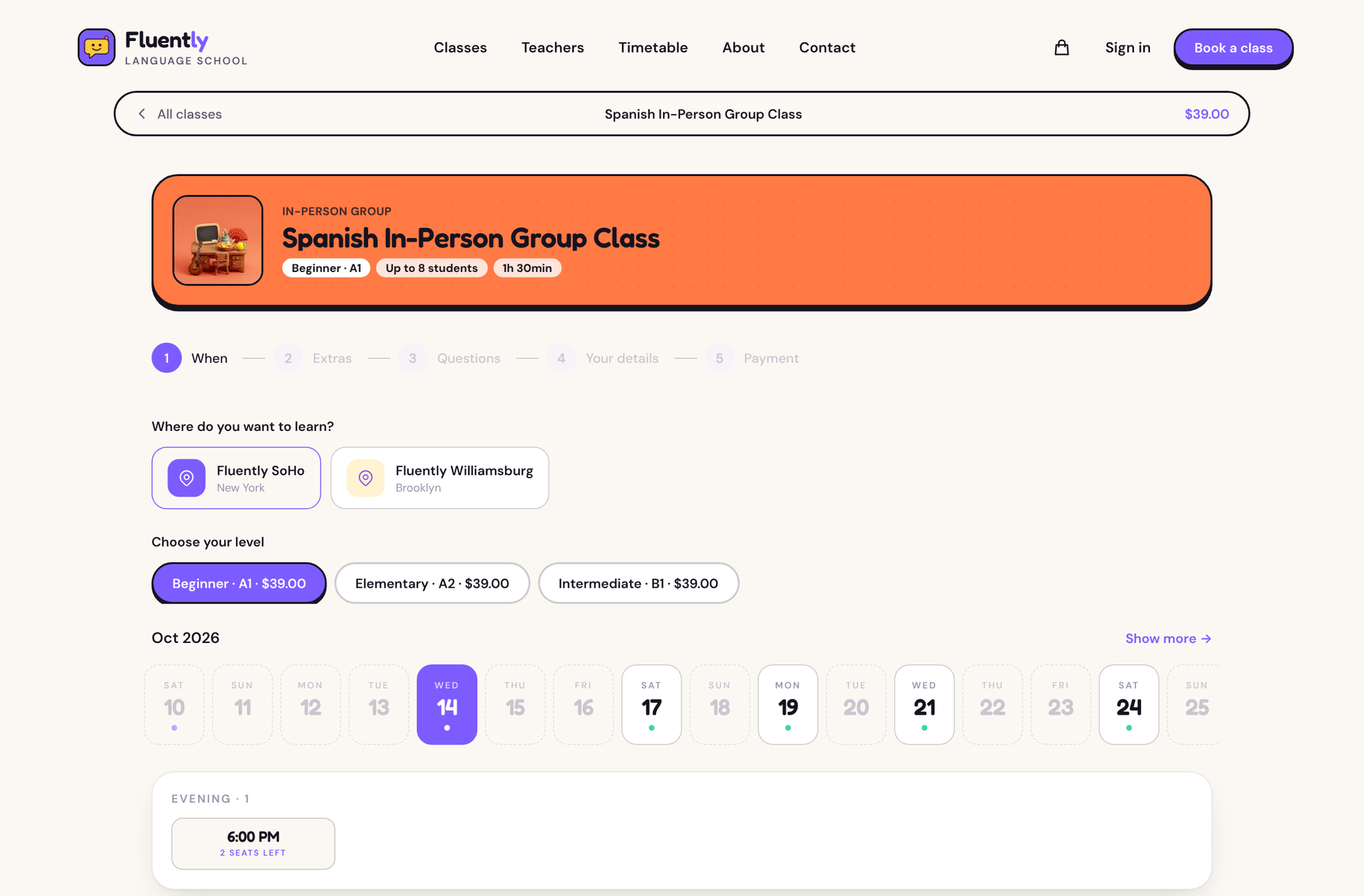Select Wednesday 21 date

pyautogui.click(x=924, y=704)
